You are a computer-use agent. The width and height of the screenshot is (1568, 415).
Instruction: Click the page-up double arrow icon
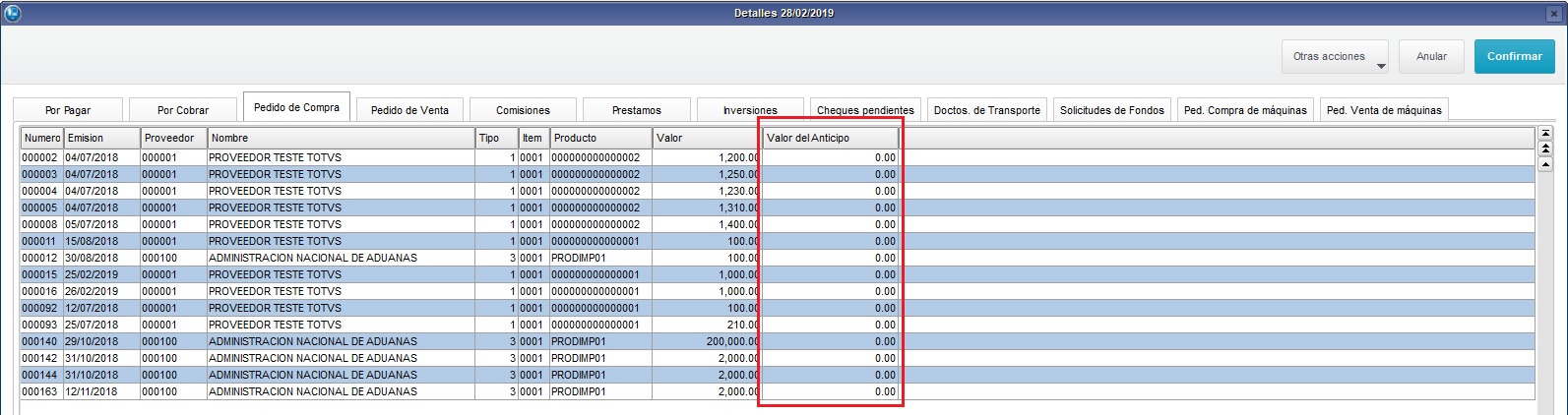(1545, 149)
